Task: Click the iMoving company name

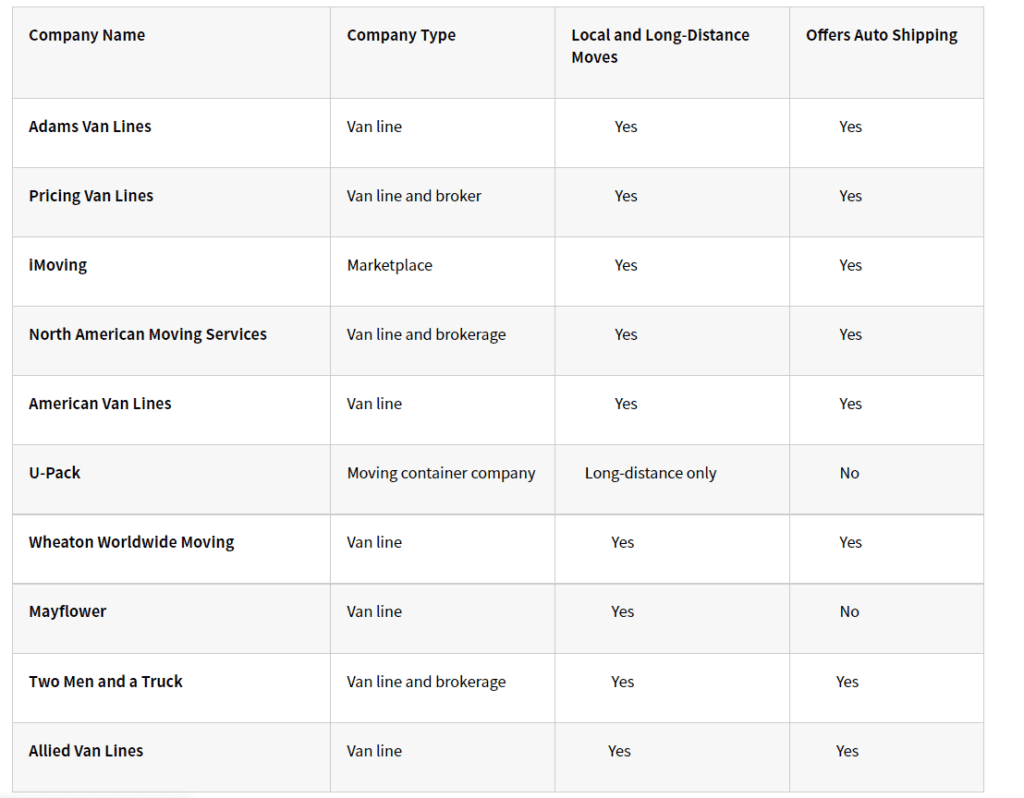Action: click(57, 265)
